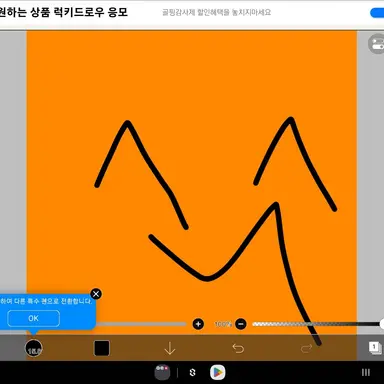Image resolution: width=384 pixels, height=384 pixels.
Task: Increase brush thickness with the plus button
Action: tap(198, 324)
